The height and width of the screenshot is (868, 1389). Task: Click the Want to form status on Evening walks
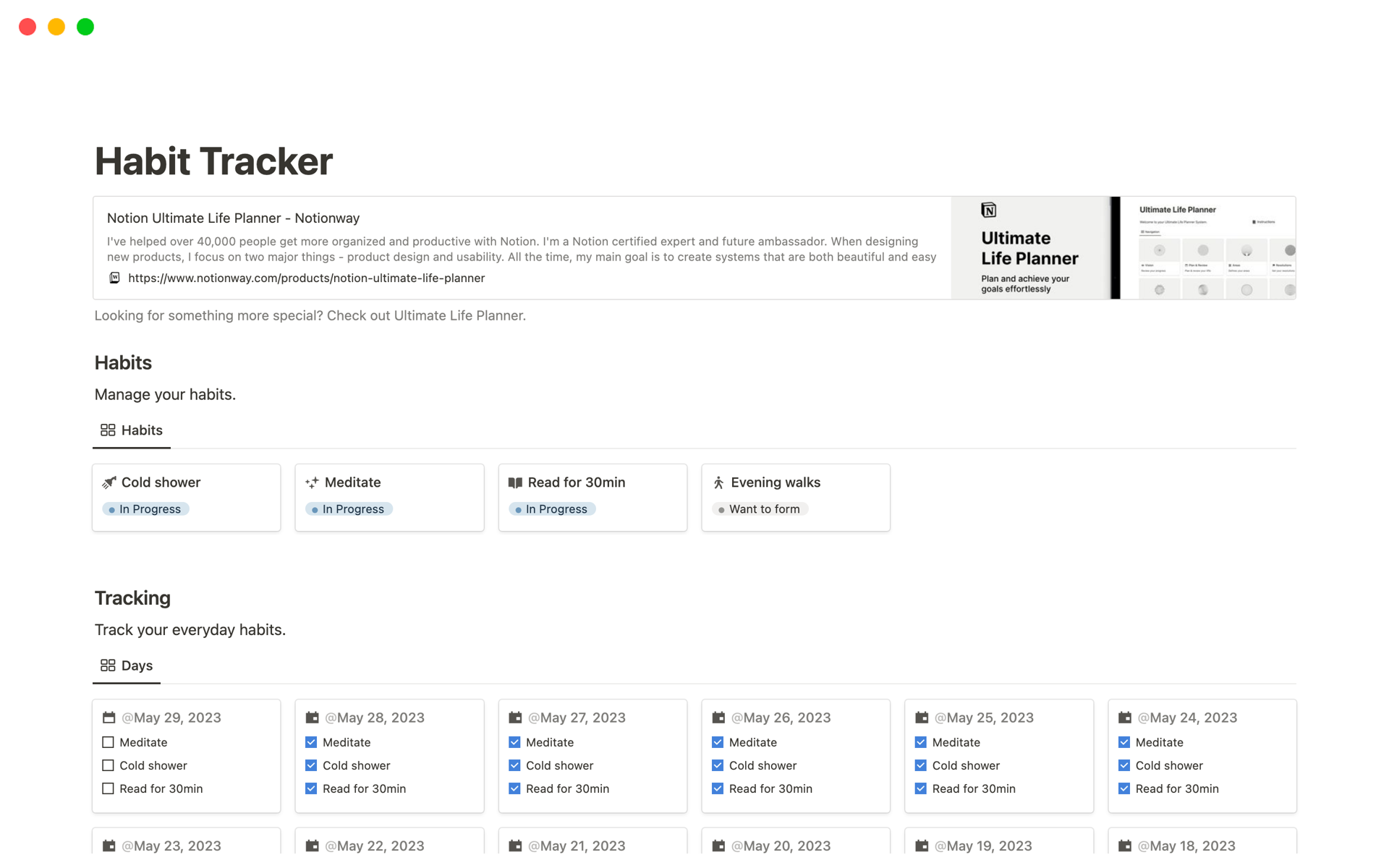pyautogui.click(x=760, y=509)
